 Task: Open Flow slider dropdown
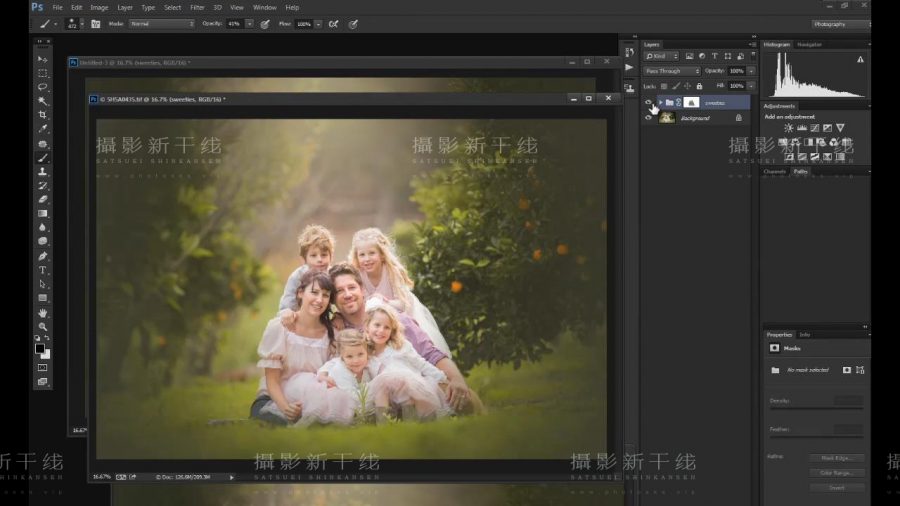click(x=319, y=24)
